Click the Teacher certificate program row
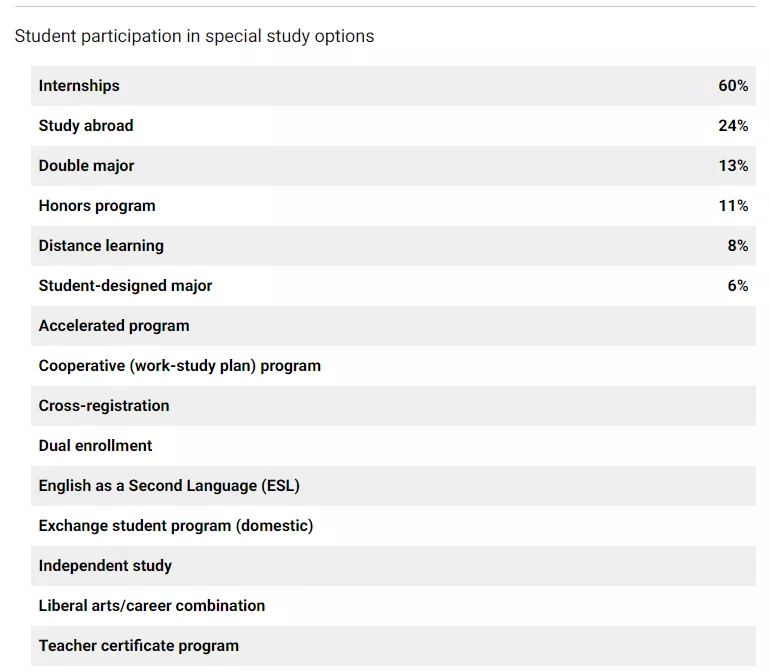The height and width of the screenshot is (672, 770). [x=139, y=646]
